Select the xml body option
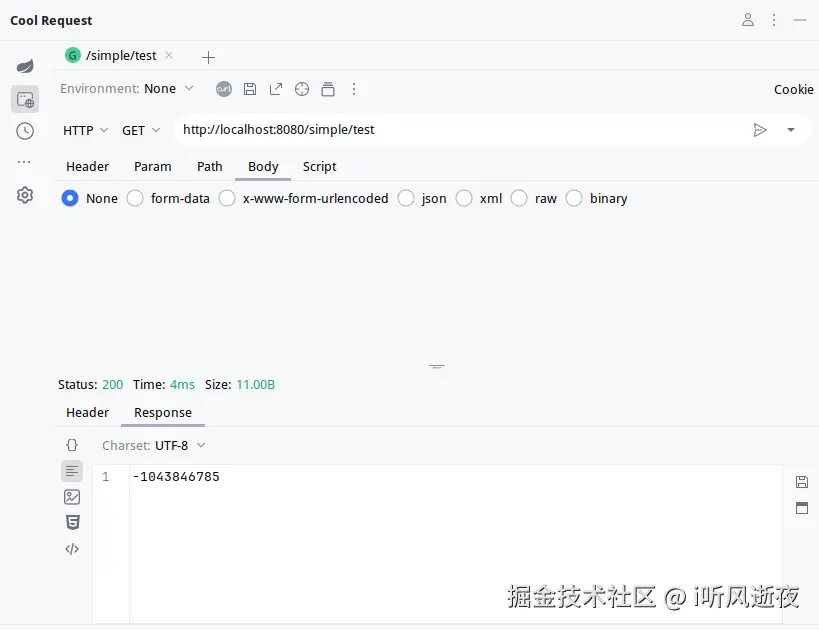Screen dimensions: 819x630 point(464,199)
